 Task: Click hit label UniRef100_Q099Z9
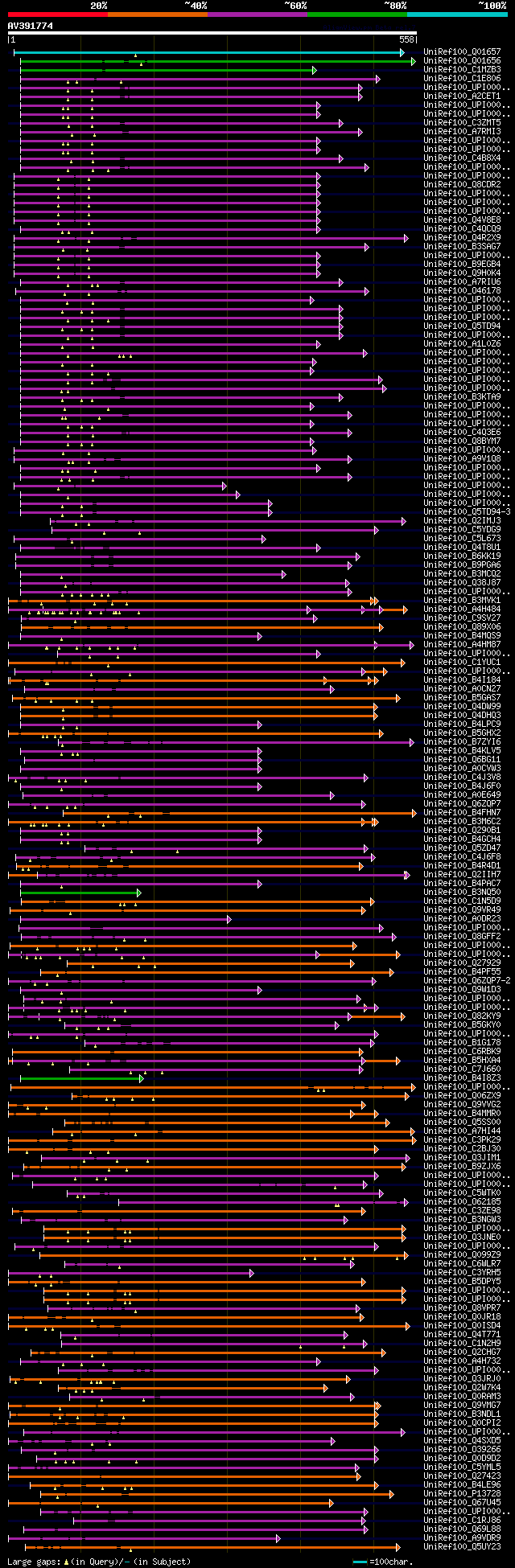click(462, 1255)
